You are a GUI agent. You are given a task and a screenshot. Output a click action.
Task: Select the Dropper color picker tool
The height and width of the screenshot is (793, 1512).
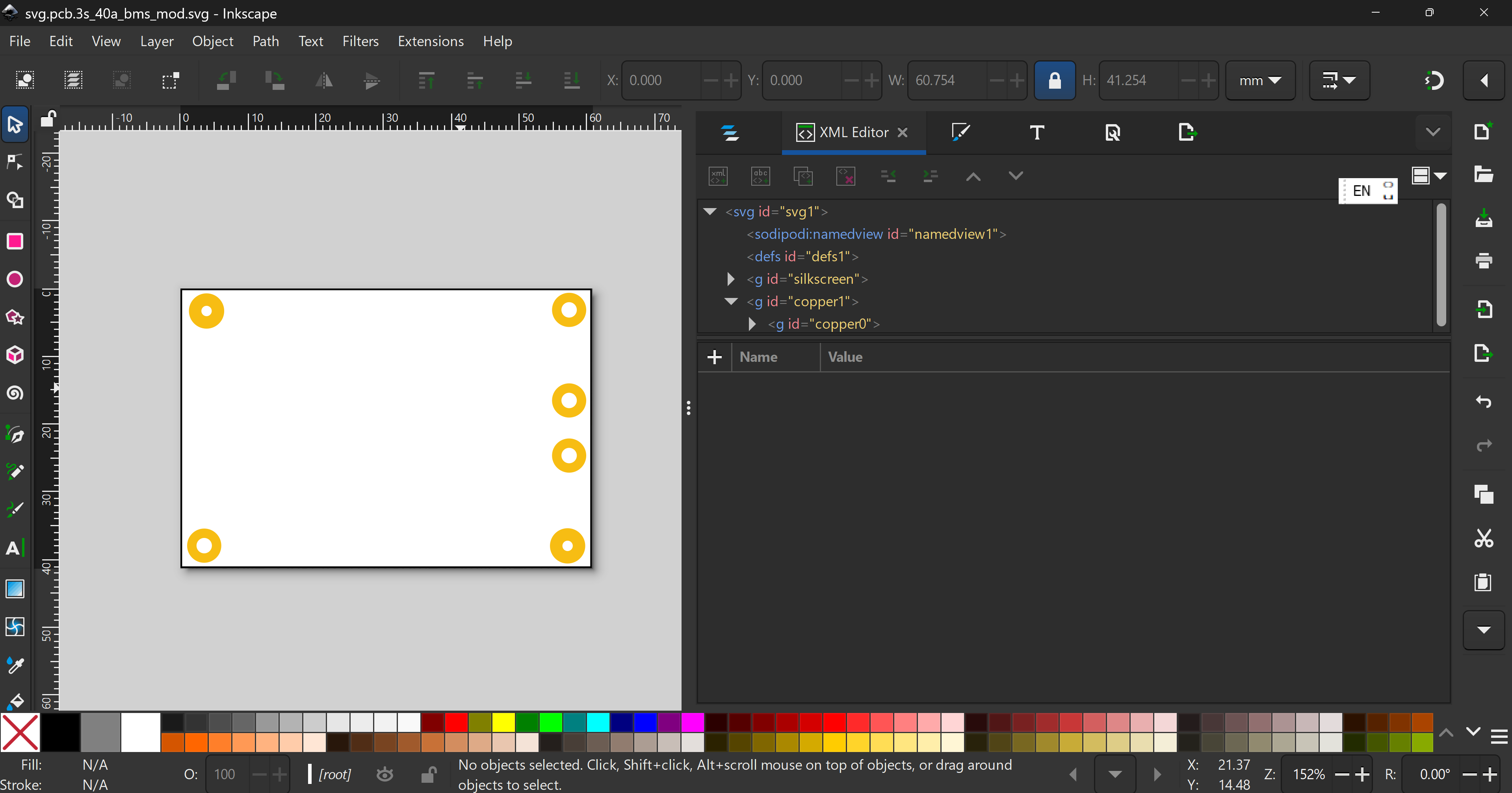click(x=15, y=665)
